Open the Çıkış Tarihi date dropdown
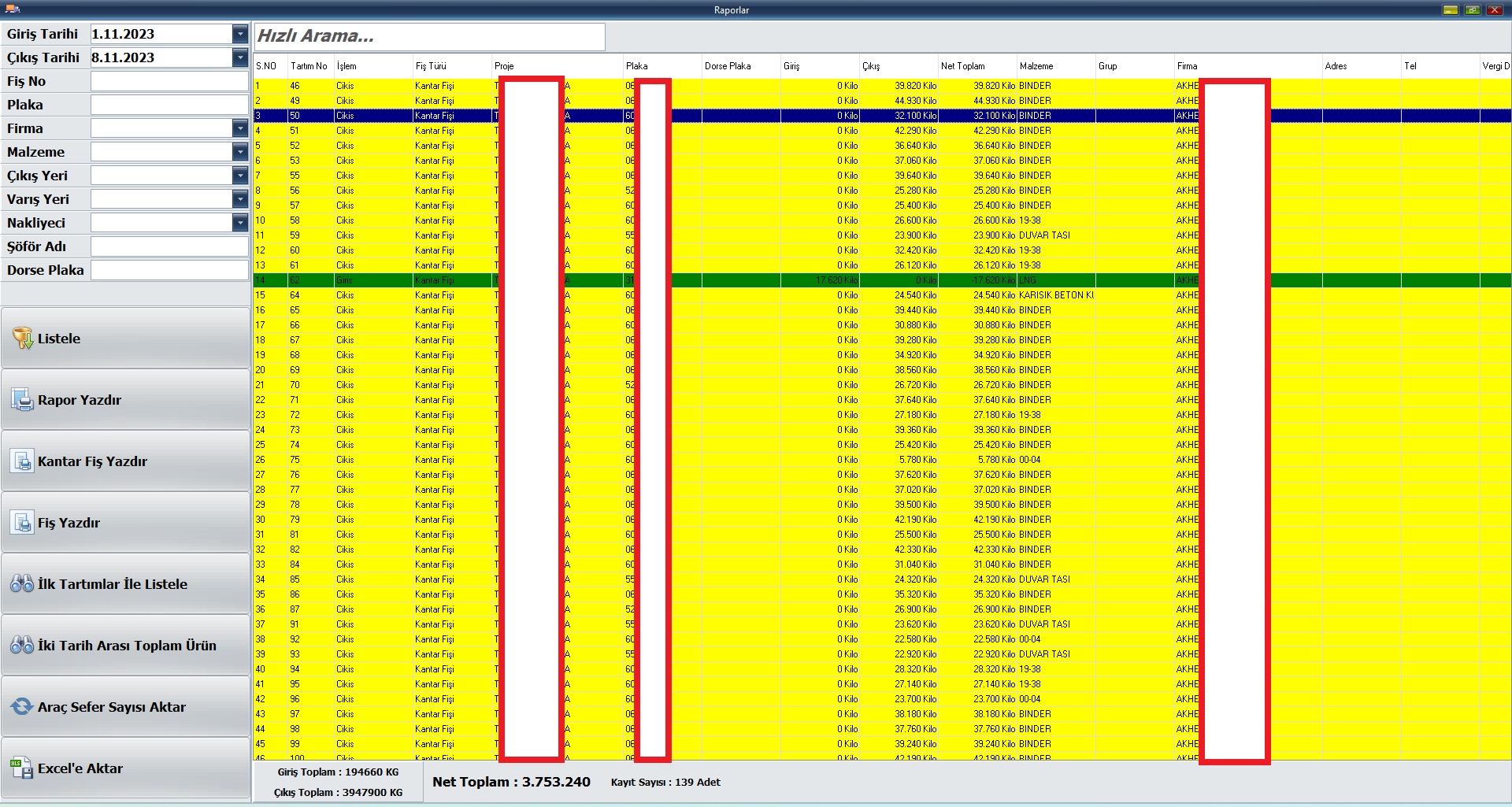This screenshot has width=1512, height=807. (240, 57)
